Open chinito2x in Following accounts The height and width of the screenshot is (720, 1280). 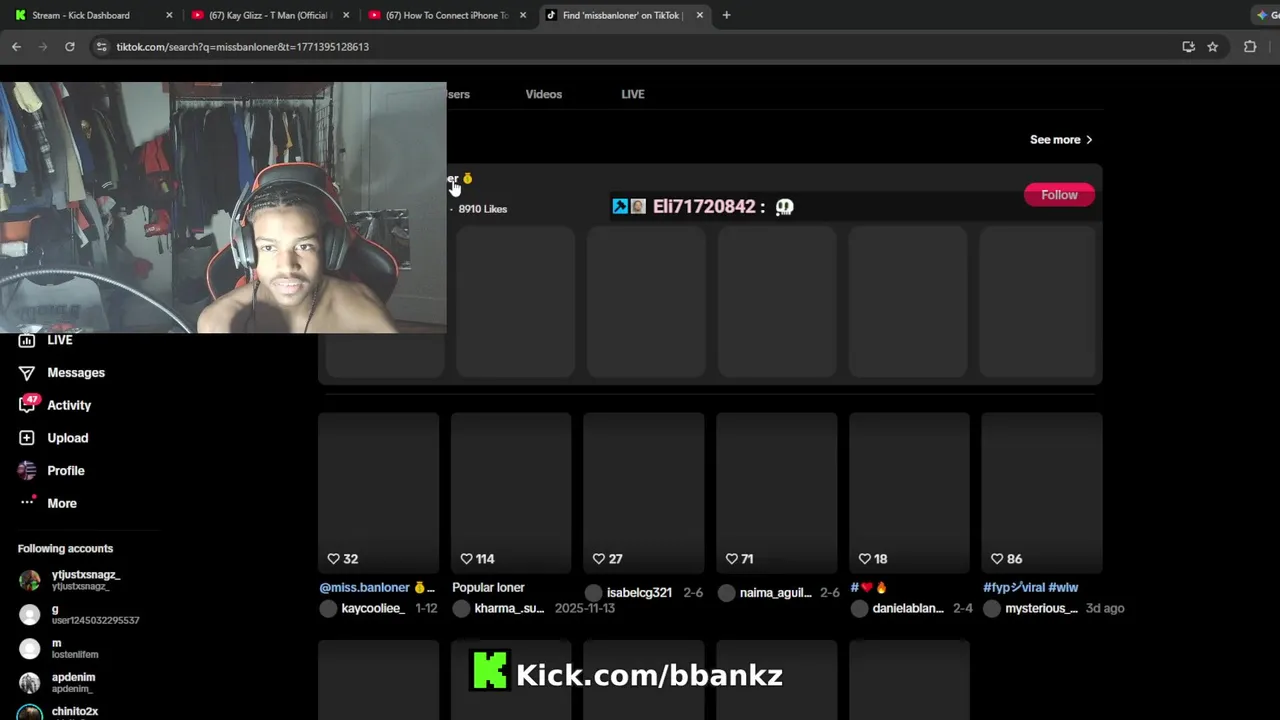[58, 713]
